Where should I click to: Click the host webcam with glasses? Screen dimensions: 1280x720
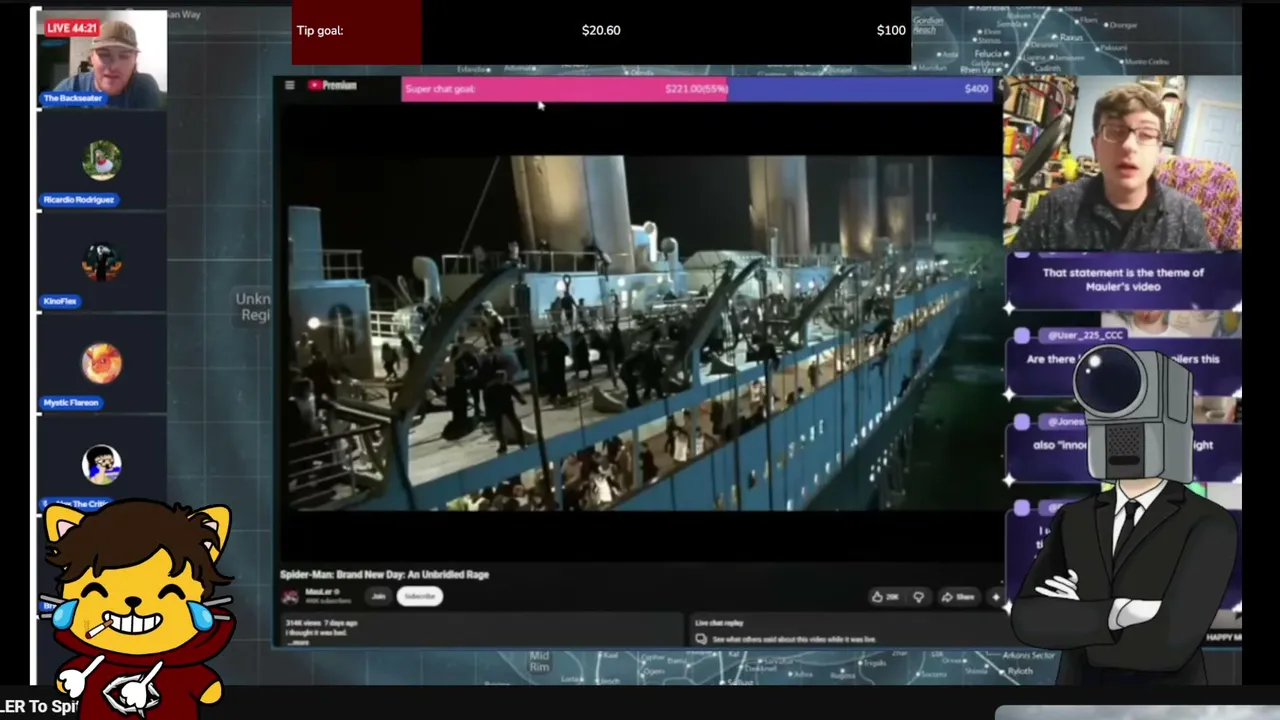coord(1122,163)
